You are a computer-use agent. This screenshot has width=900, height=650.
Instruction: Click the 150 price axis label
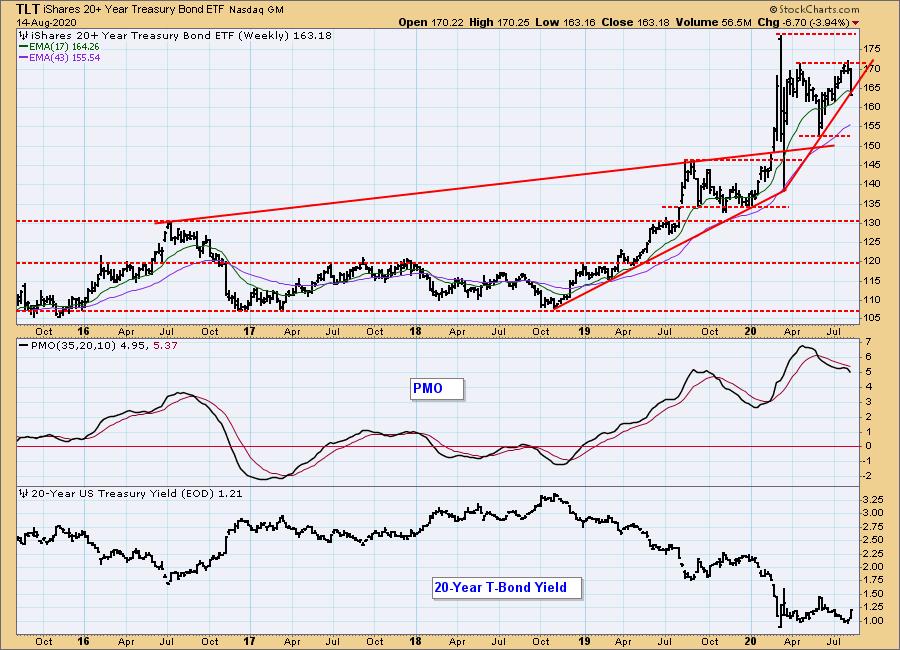click(x=872, y=145)
